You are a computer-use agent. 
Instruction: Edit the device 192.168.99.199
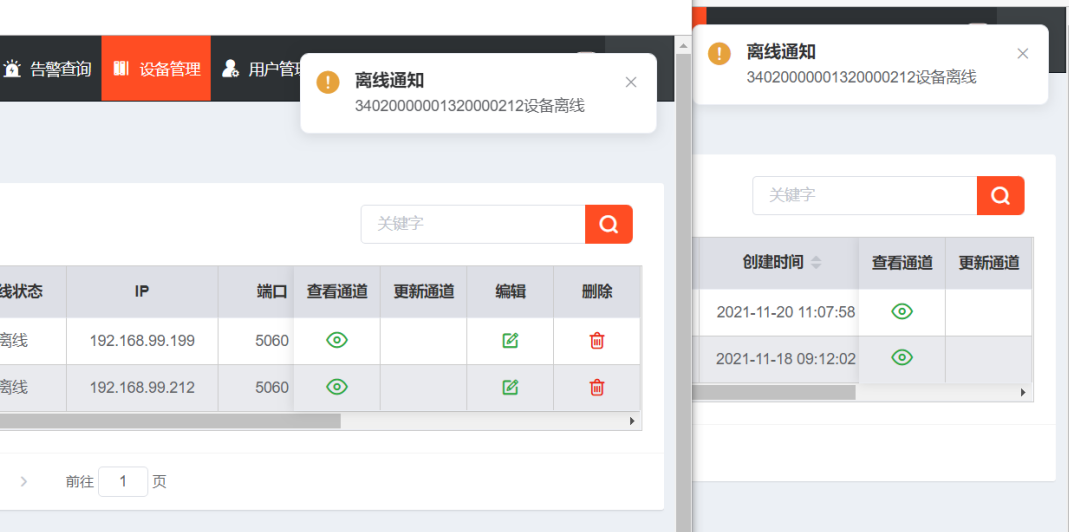point(510,340)
